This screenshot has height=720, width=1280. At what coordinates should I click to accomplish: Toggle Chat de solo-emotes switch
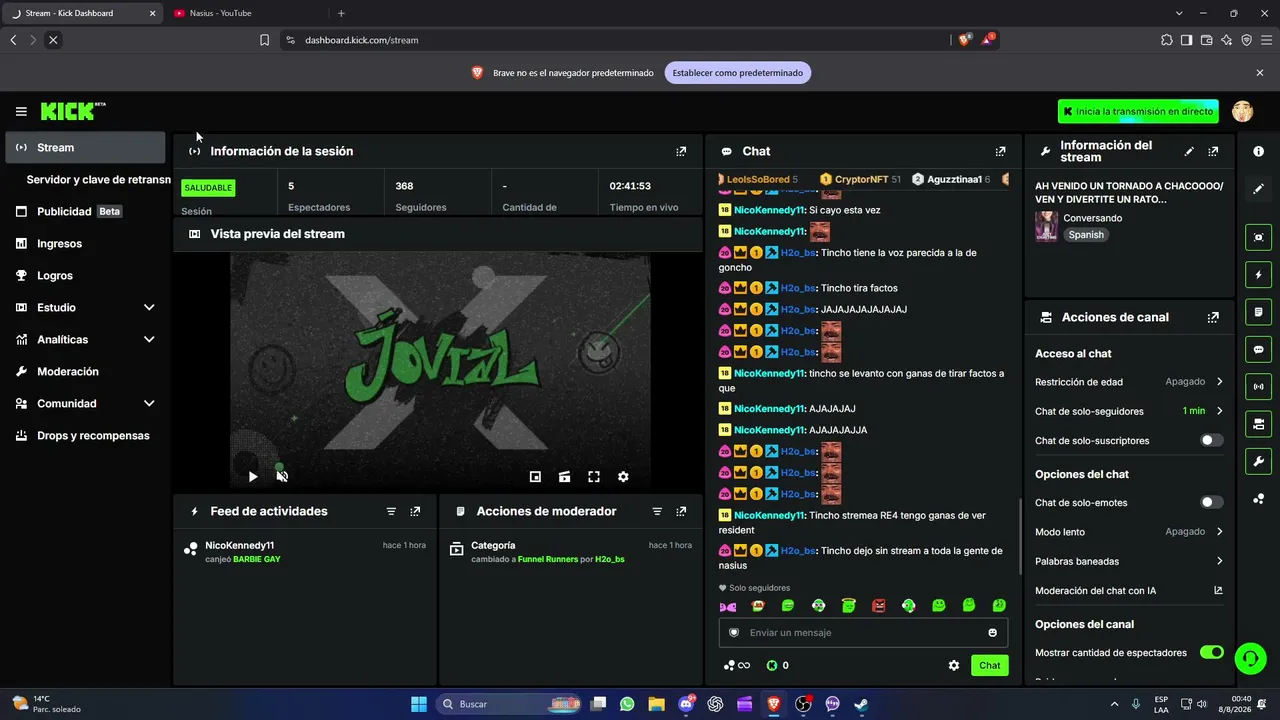pyautogui.click(x=1211, y=502)
